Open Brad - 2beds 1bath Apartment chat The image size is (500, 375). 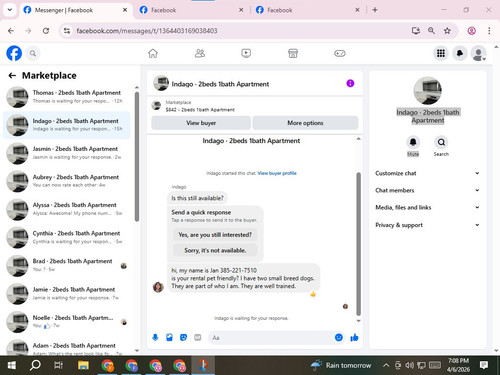[67, 265]
